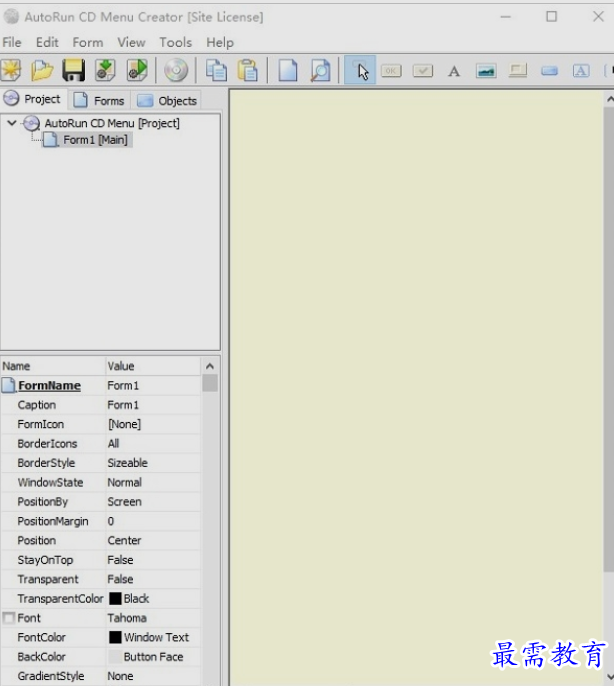
Task: Click the Open Project folder icon
Action: click(42, 71)
